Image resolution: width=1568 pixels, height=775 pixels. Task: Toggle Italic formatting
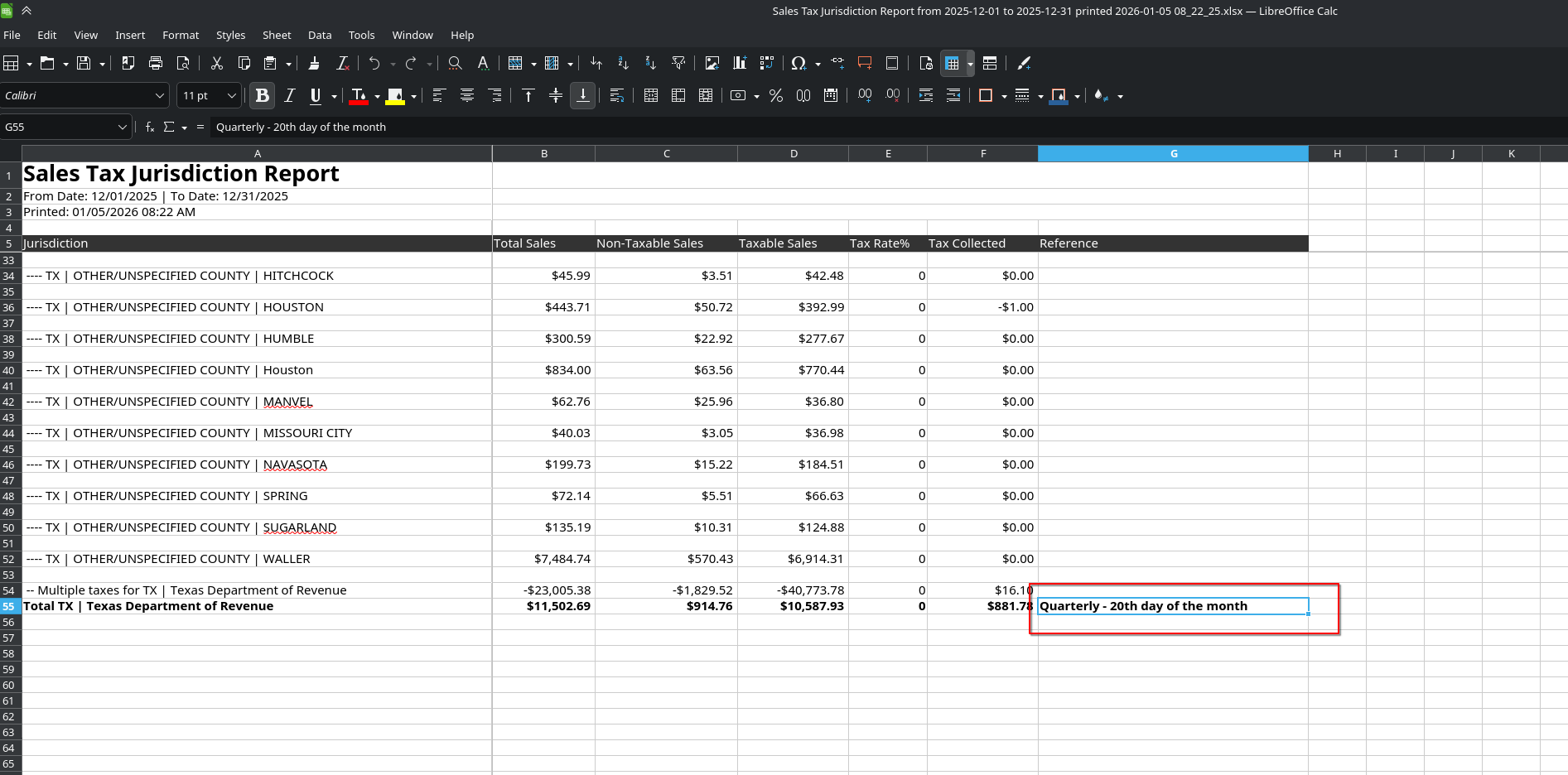(x=289, y=96)
